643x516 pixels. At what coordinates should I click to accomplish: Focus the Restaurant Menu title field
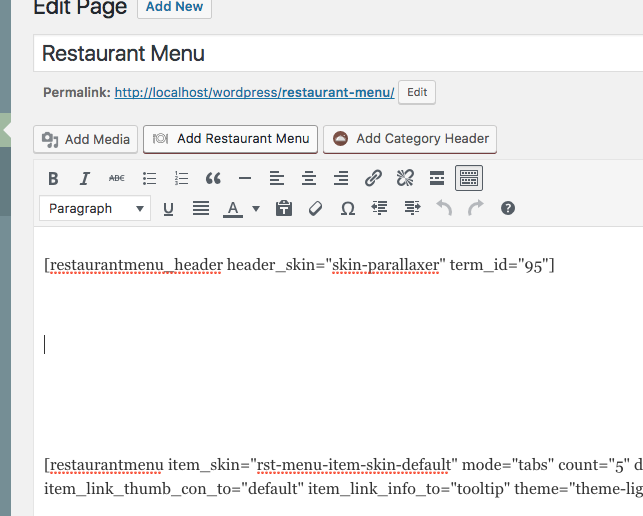[x=338, y=54]
